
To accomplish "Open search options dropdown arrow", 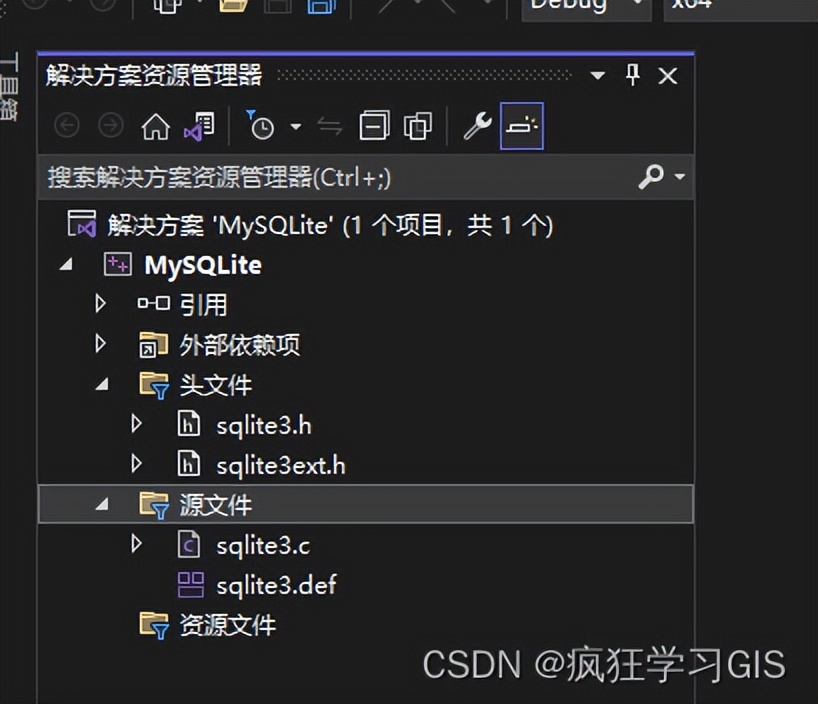I will pyautogui.click(x=679, y=177).
